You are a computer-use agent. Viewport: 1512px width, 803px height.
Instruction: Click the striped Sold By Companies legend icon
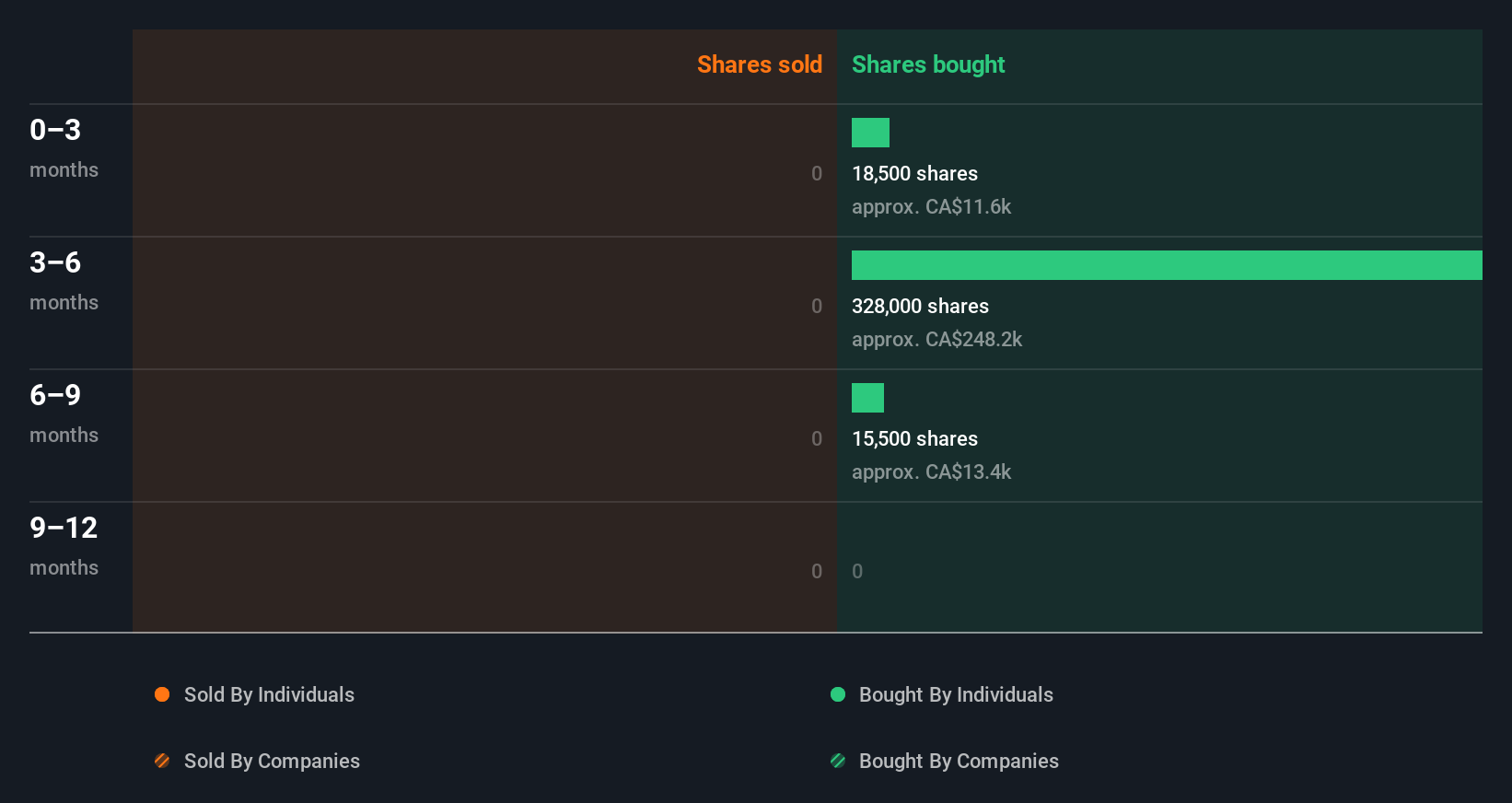[x=162, y=761]
